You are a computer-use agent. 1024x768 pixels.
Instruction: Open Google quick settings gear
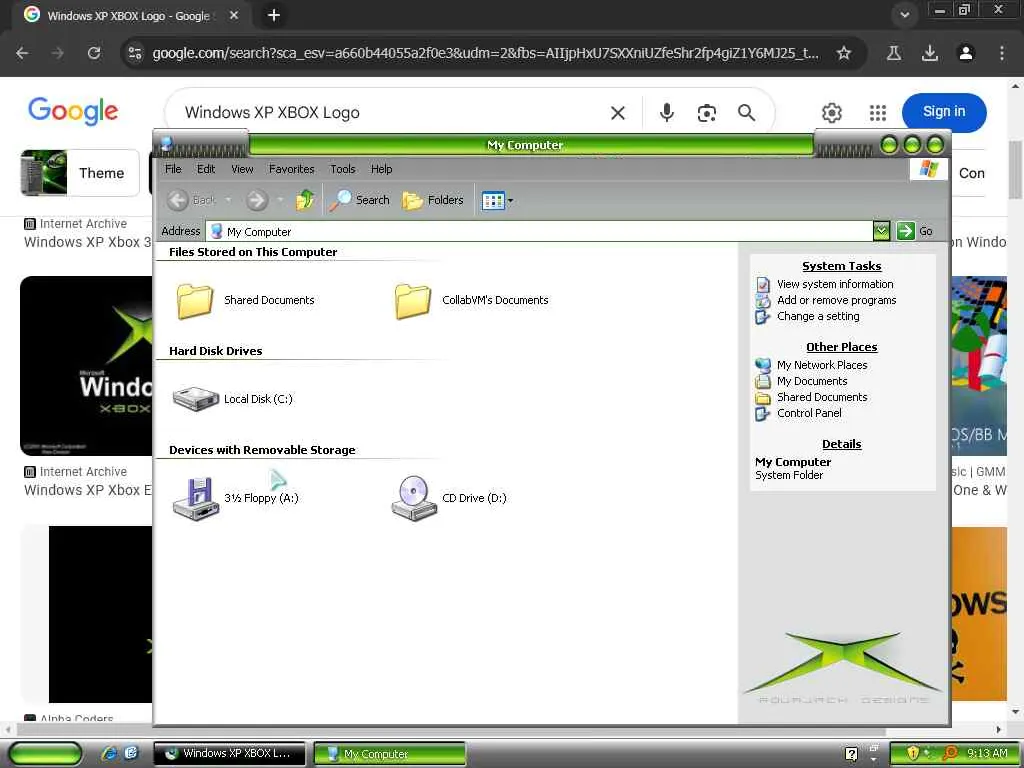pyautogui.click(x=831, y=112)
